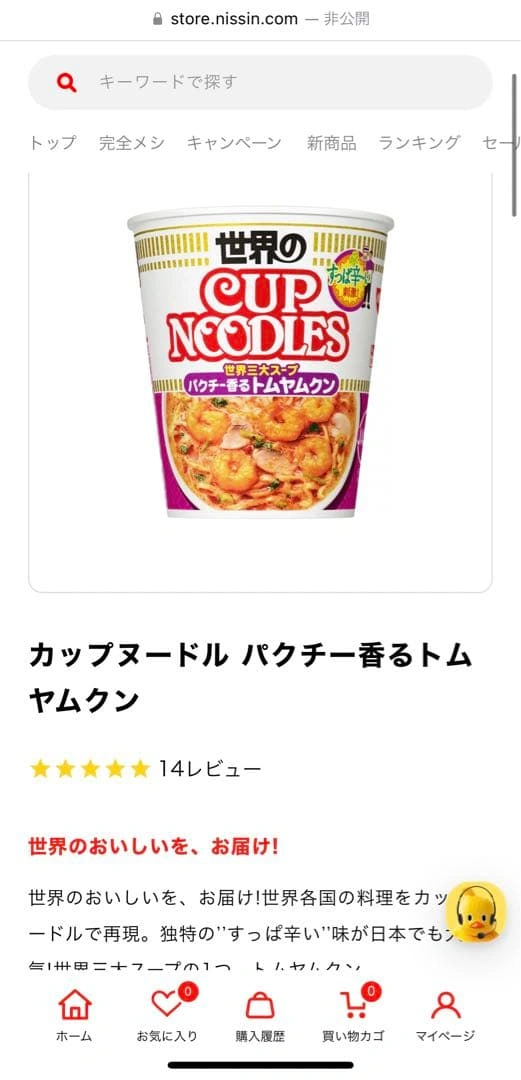Screen dimensions: 521x1080
Task: Click the five-star rating display
Action: pyautogui.click(x=90, y=769)
